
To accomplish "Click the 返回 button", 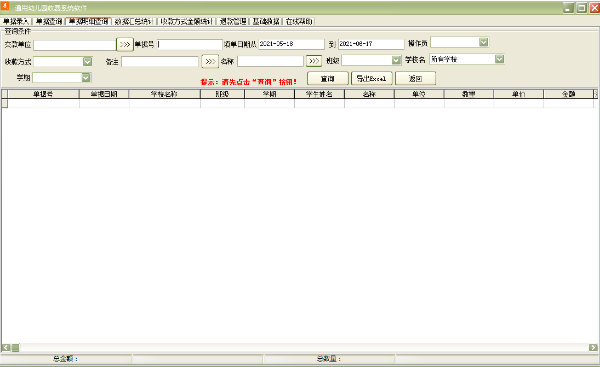I will tap(415, 78).
